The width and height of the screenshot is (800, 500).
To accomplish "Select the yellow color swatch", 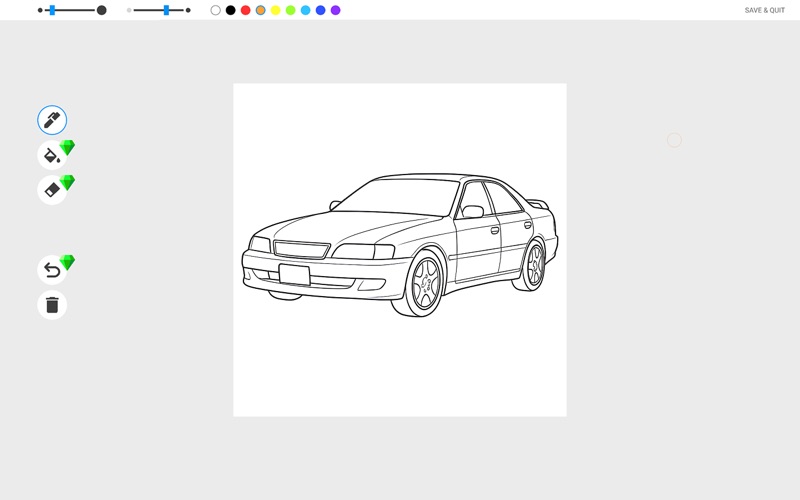I will click(275, 10).
